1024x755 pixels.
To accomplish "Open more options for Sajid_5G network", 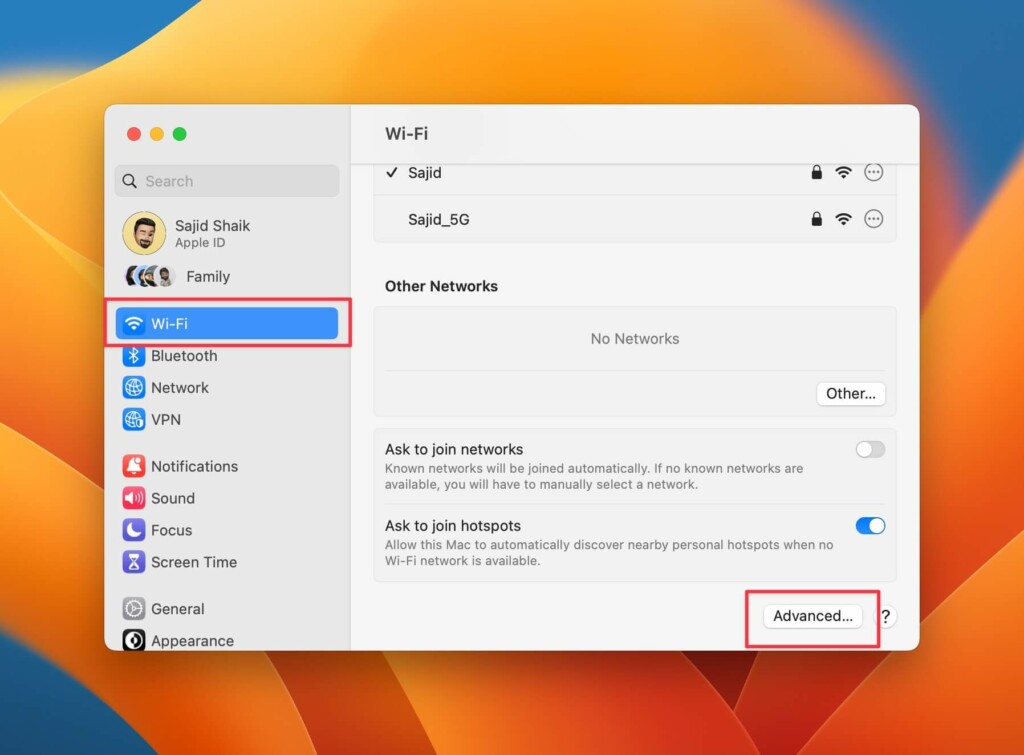I will point(874,219).
